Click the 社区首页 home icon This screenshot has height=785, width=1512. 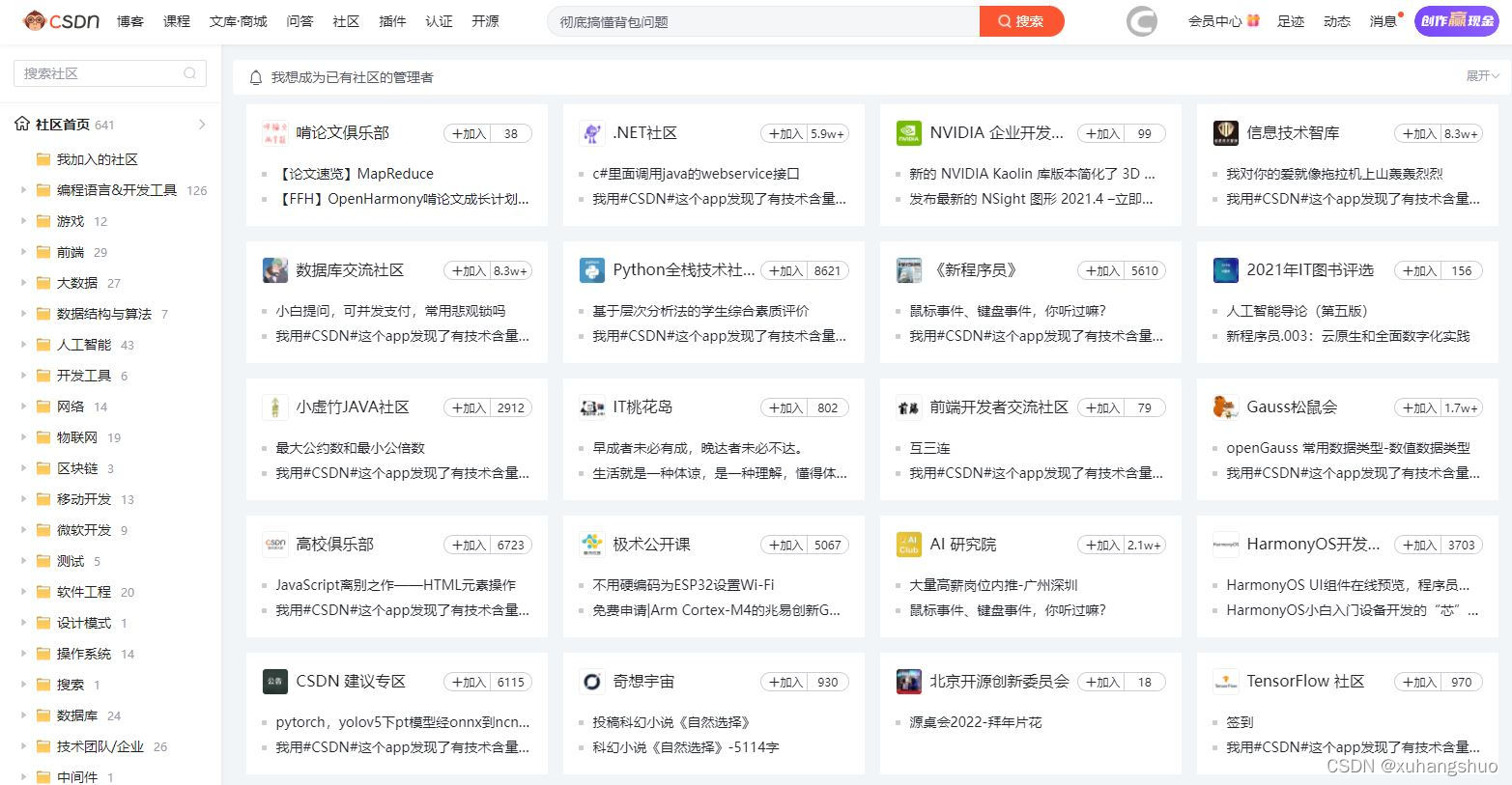(22, 124)
